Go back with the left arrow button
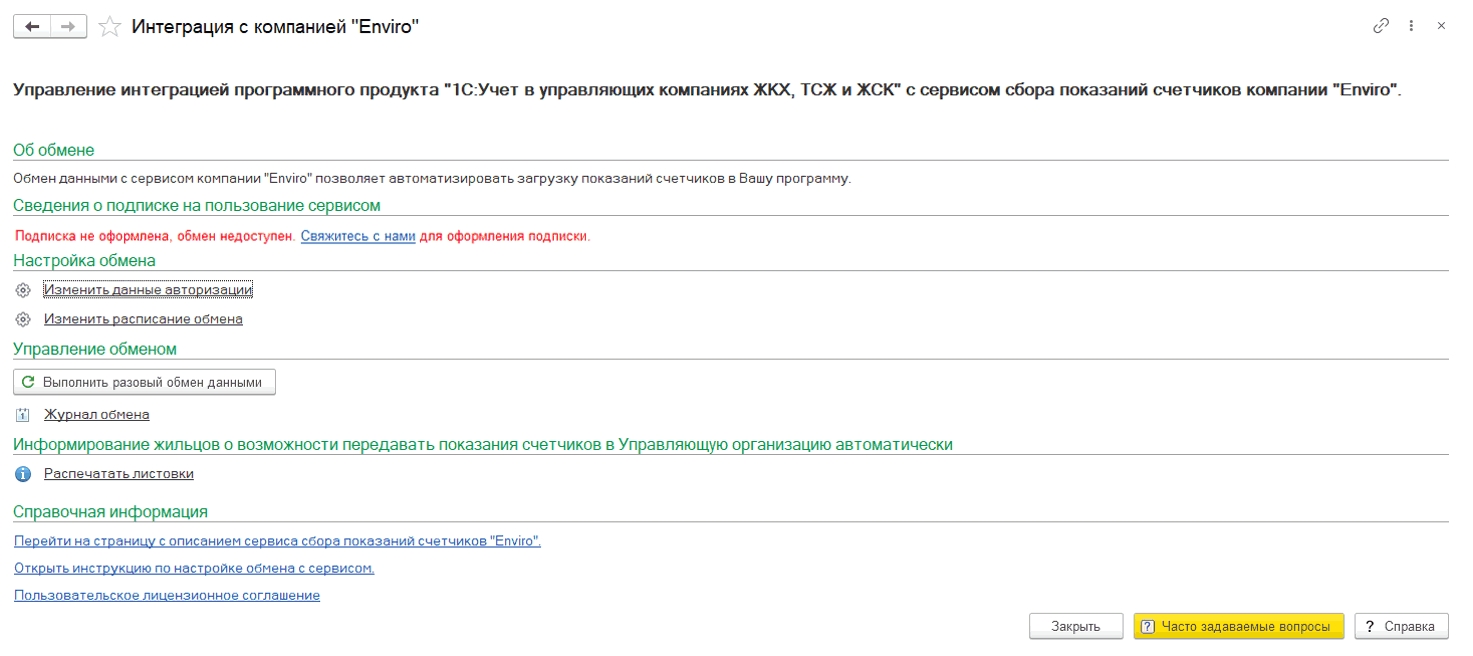 pyautogui.click(x=31, y=27)
